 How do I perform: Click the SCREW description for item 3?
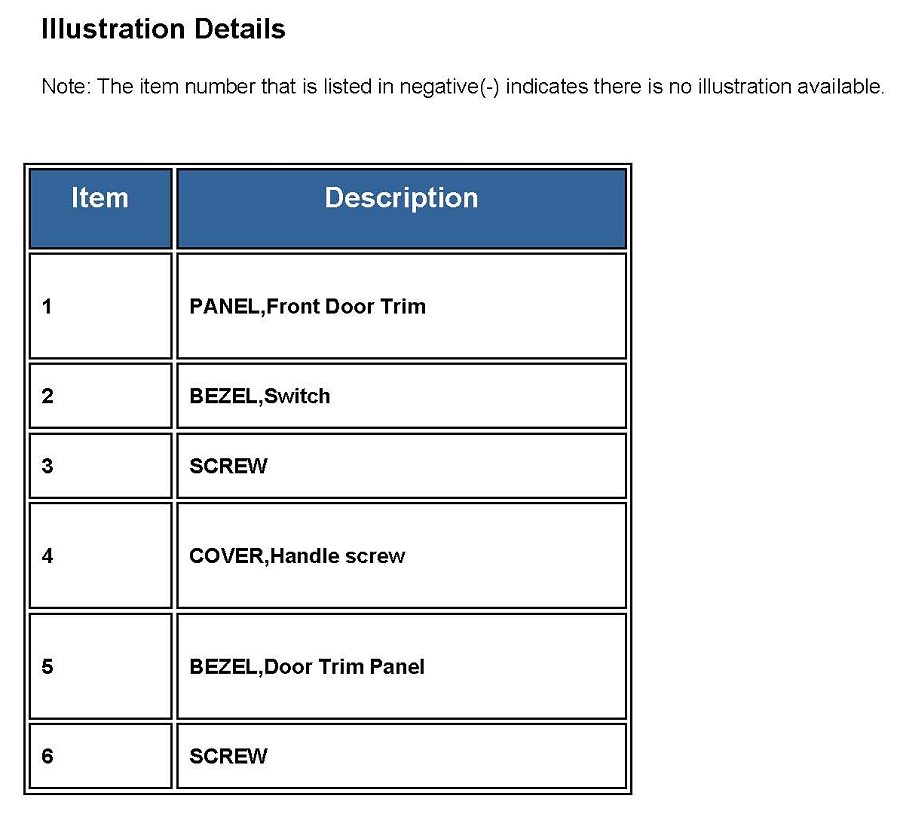(x=228, y=466)
